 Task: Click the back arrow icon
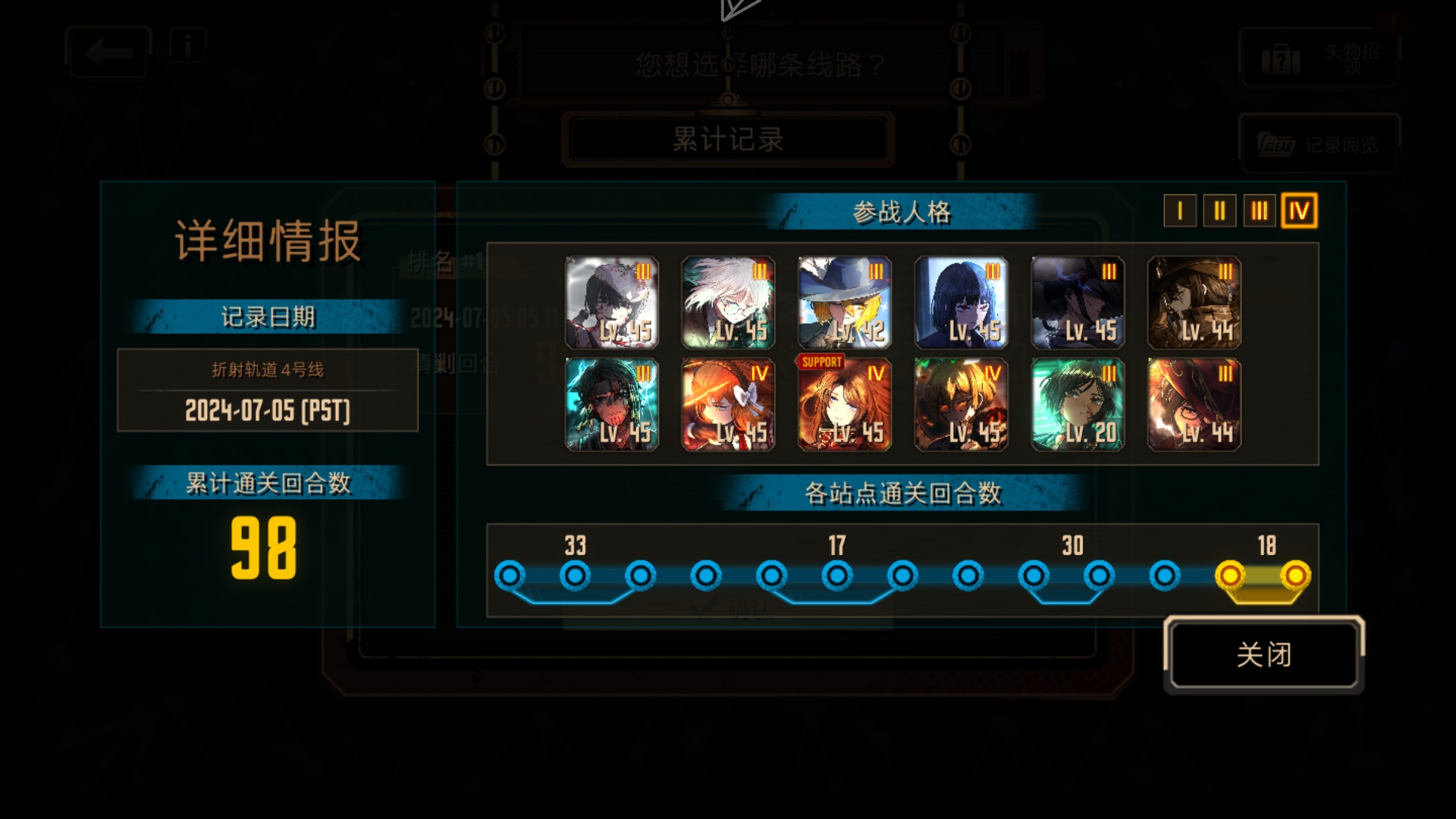click(108, 52)
